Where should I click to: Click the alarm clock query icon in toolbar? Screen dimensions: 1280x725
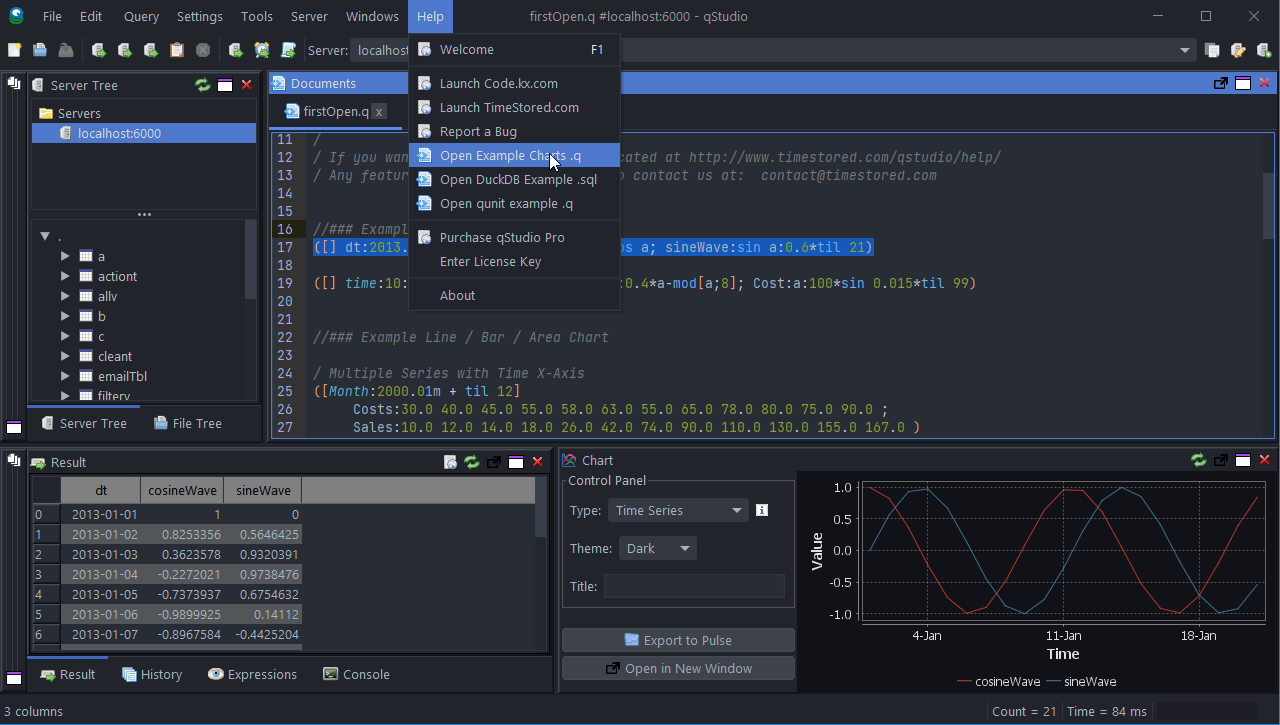(262, 50)
